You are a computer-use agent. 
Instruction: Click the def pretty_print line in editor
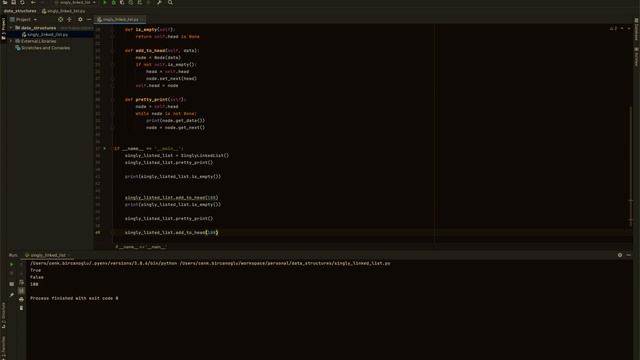(x=155, y=100)
